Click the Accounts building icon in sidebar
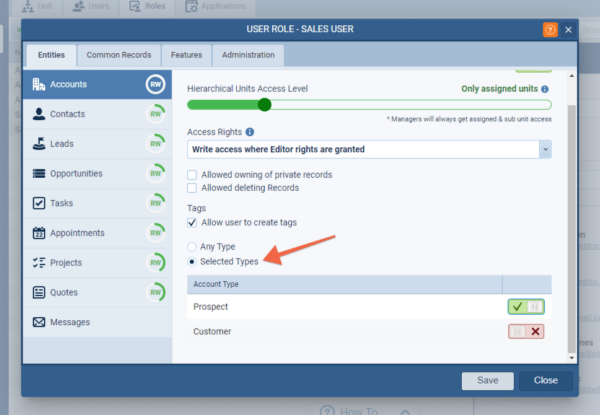The height and width of the screenshot is (415, 600). (39, 84)
